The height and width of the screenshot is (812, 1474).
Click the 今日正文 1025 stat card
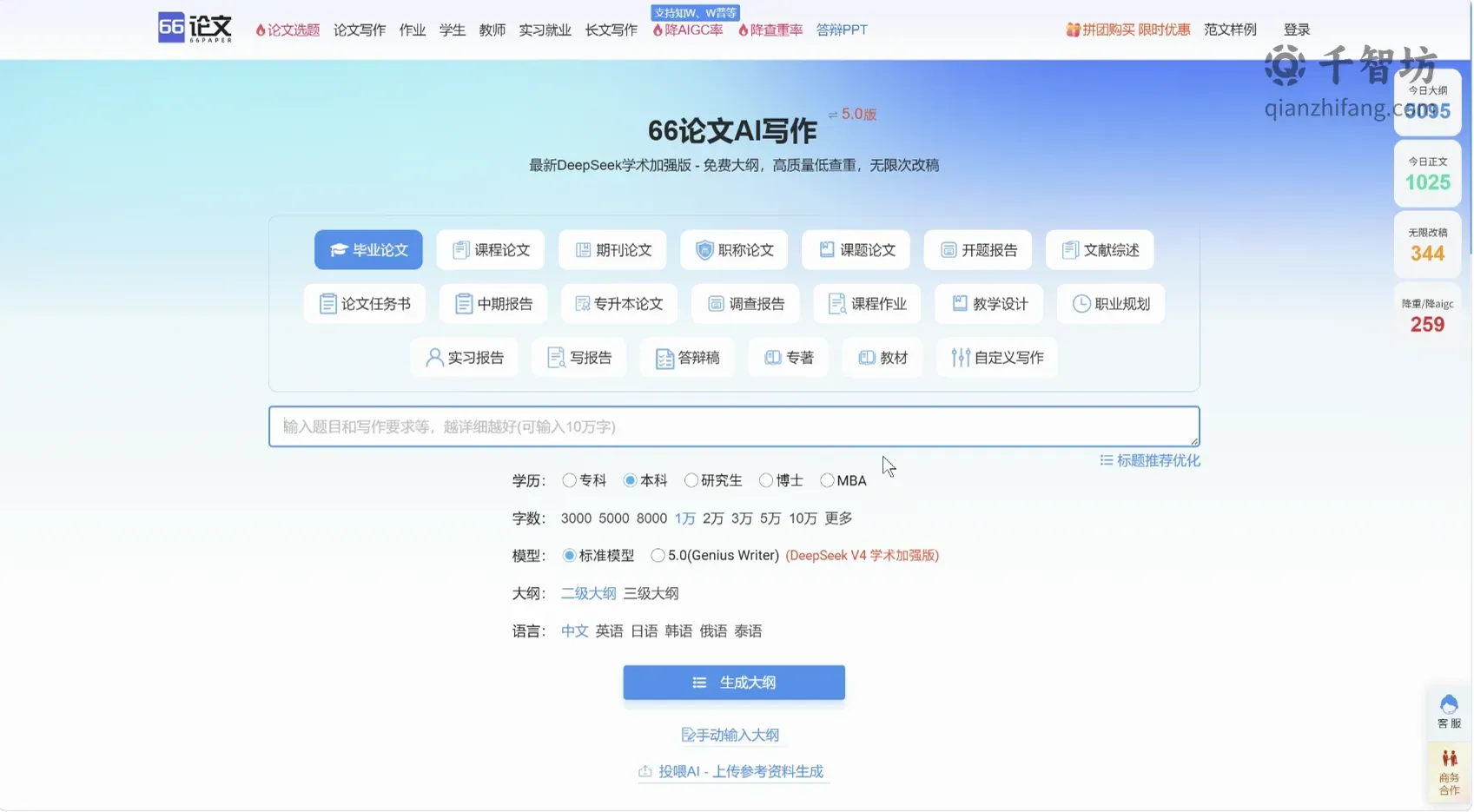(x=1427, y=173)
